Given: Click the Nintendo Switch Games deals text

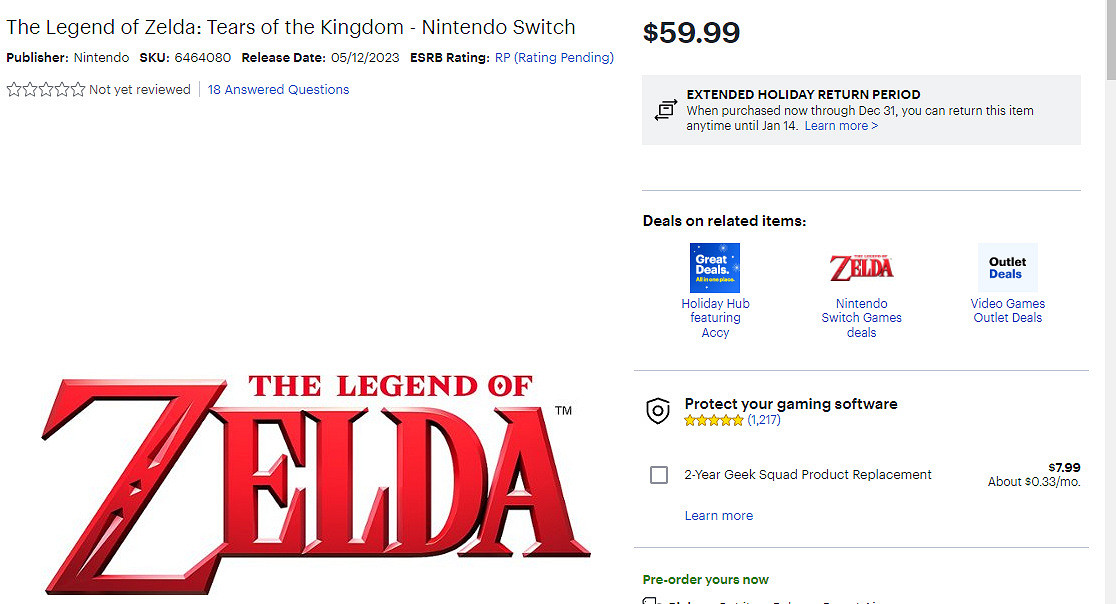Looking at the screenshot, I should 861,318.
